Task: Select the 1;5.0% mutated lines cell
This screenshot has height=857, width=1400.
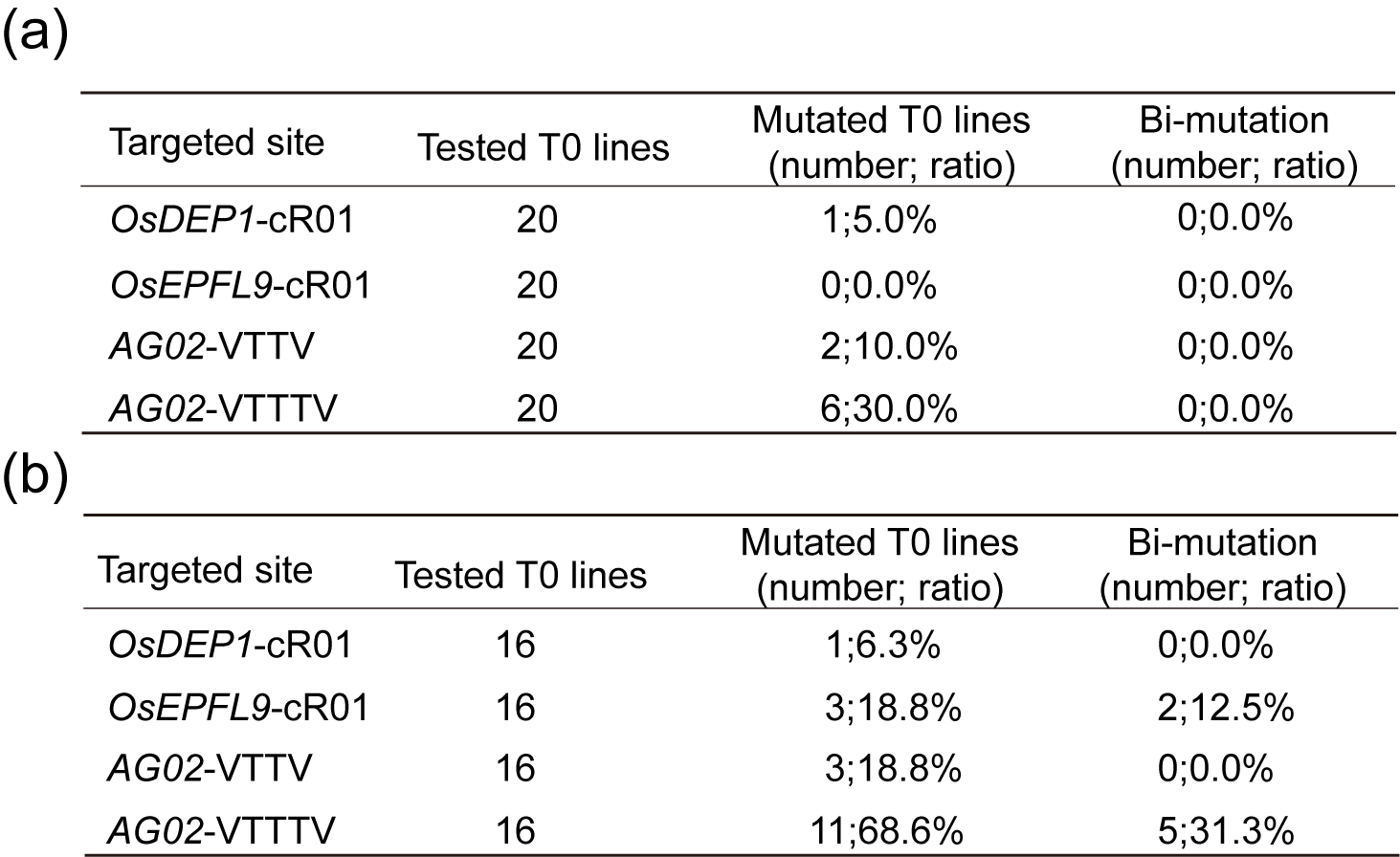Action: pos(878,221)
